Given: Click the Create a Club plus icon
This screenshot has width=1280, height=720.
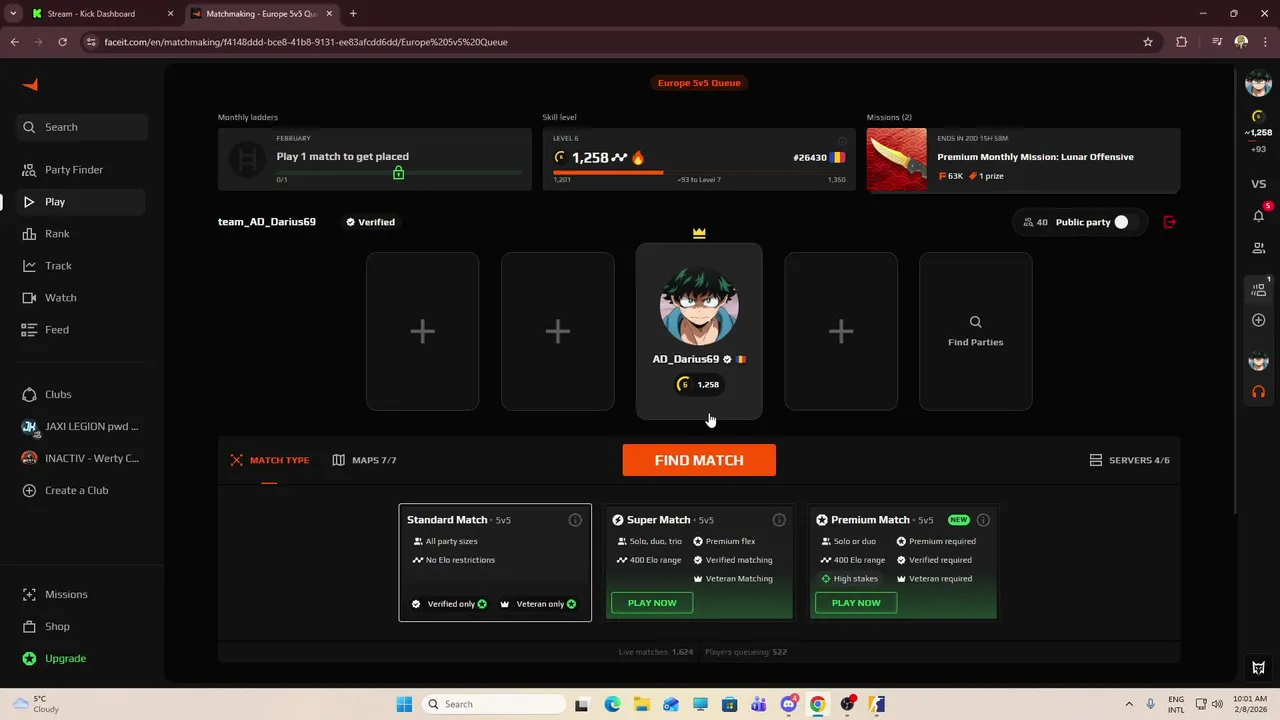Looking at the screenshot, I should tap(29, 490).
